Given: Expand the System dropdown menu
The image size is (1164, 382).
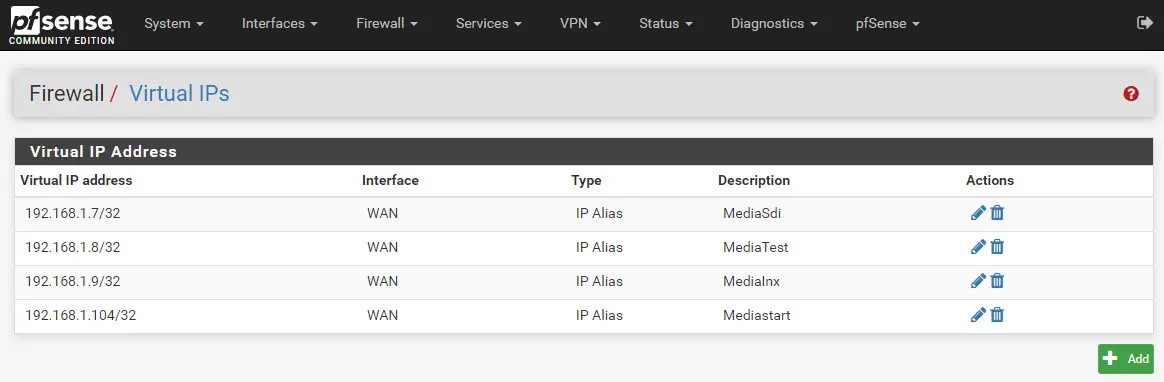Looking at the screenshot, I should pyautogui.click(x=174, y=24).
